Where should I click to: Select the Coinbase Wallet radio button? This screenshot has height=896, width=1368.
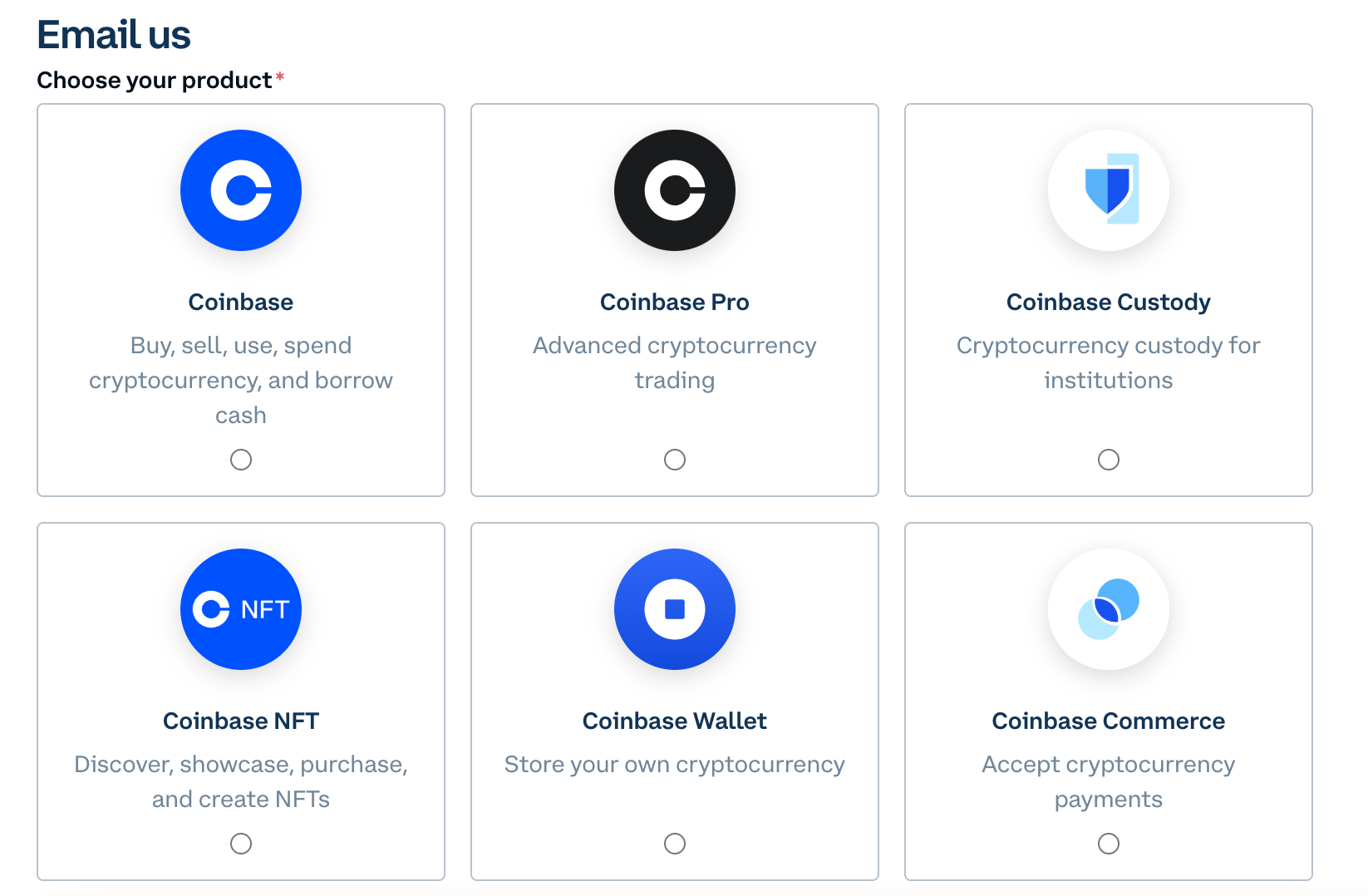coord(675,844)
